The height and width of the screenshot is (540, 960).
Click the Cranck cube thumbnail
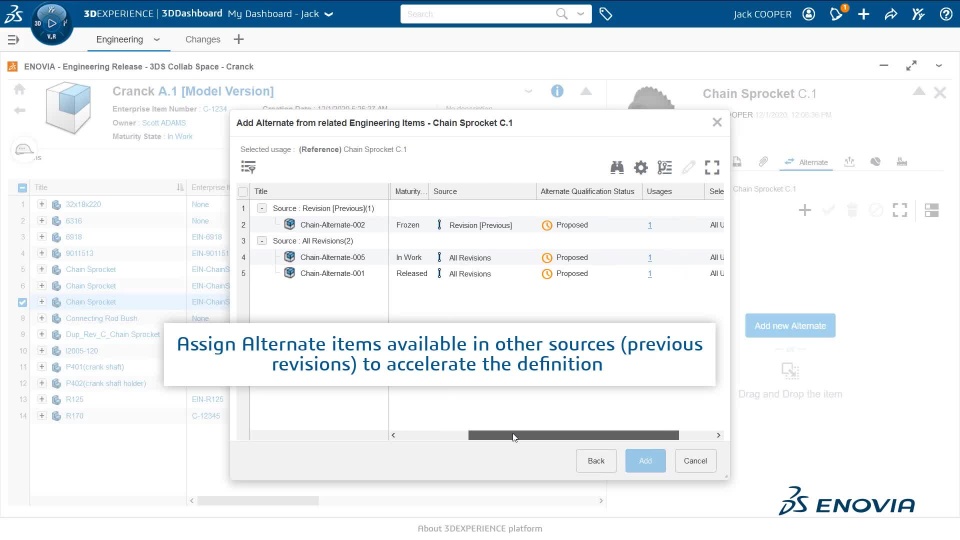pyautogui.click(x=69, y=110)
